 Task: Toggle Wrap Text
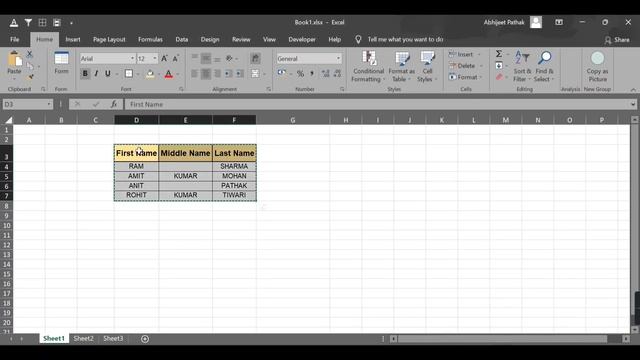(256, 58)
